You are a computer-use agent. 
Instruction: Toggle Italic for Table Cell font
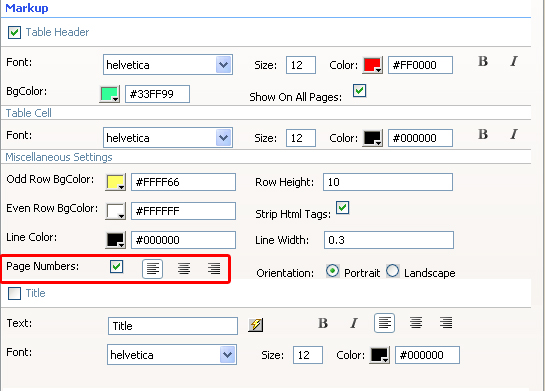point(514,135)
